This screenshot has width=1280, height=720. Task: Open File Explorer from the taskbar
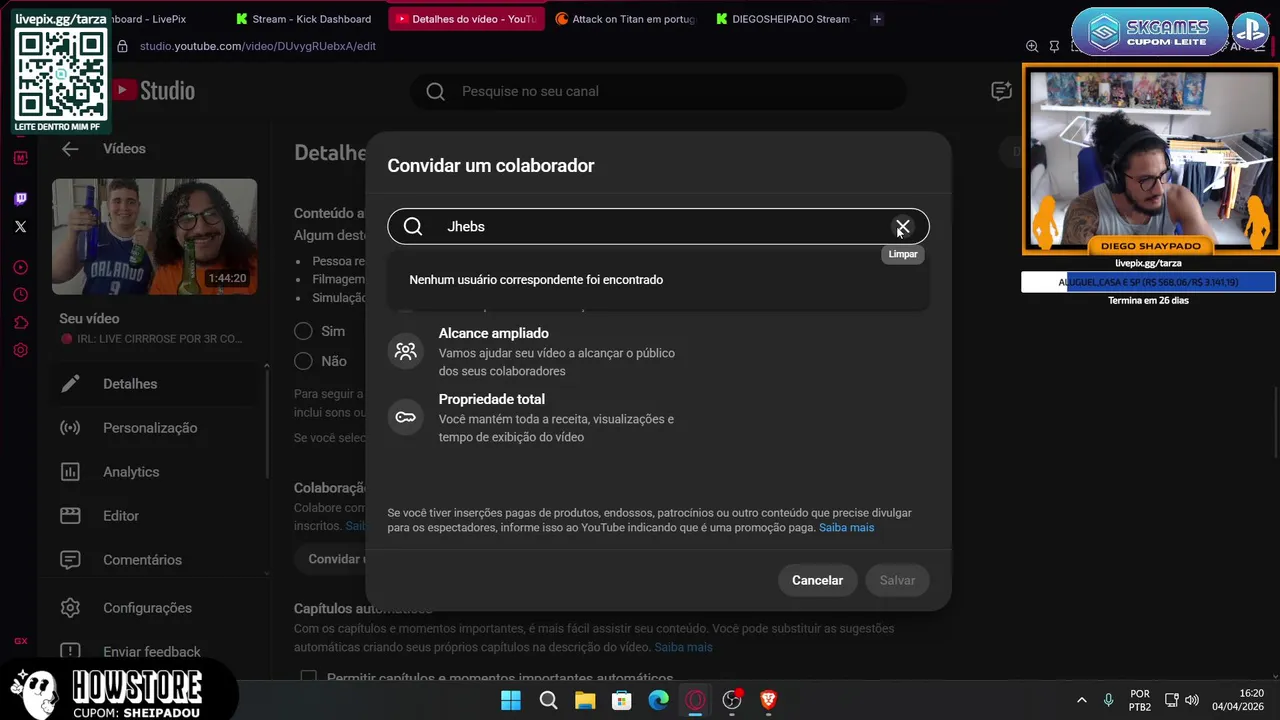tap(585, 700)
